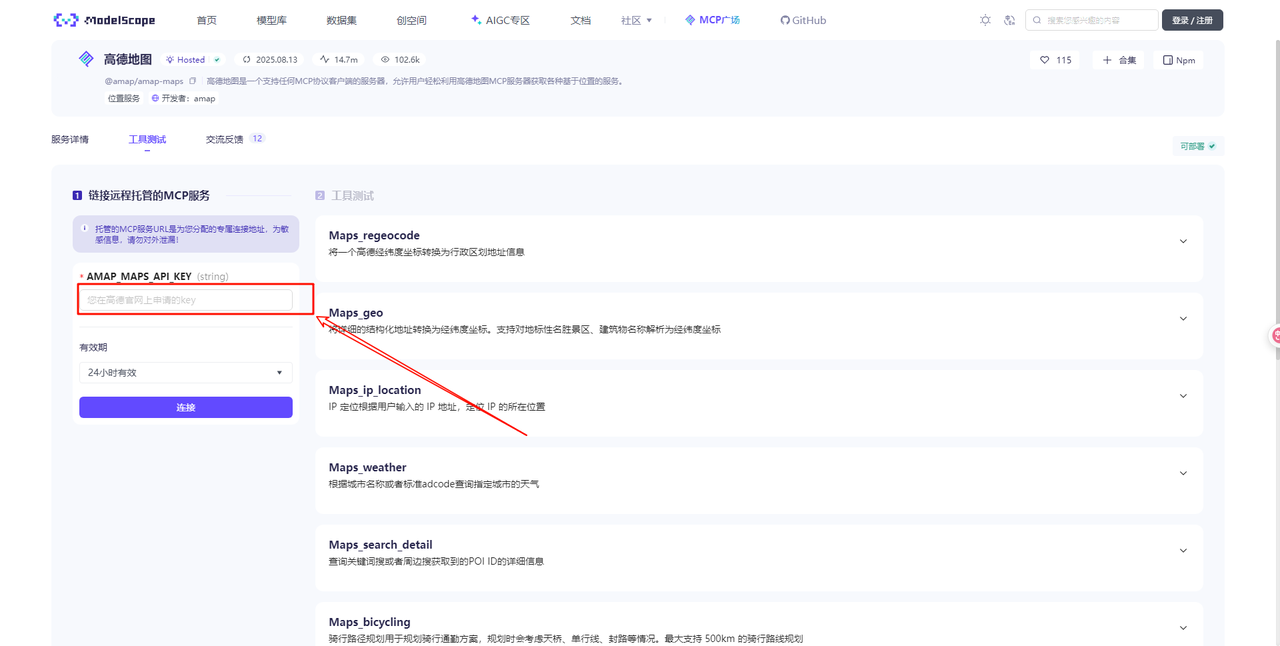Toggle the light/dark theme sun icon
The height and width of the screenshot is (646, 1280).
click(985, 20)
